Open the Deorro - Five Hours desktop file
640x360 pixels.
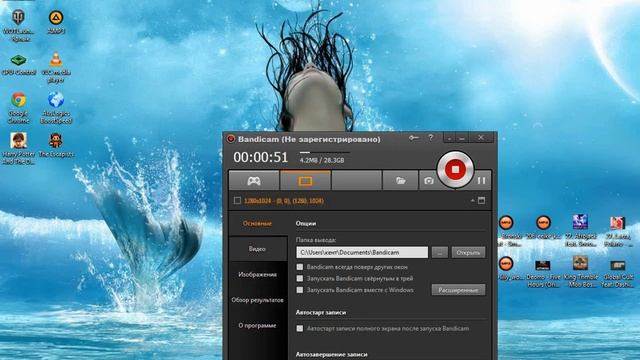click(x=543, y=273)
